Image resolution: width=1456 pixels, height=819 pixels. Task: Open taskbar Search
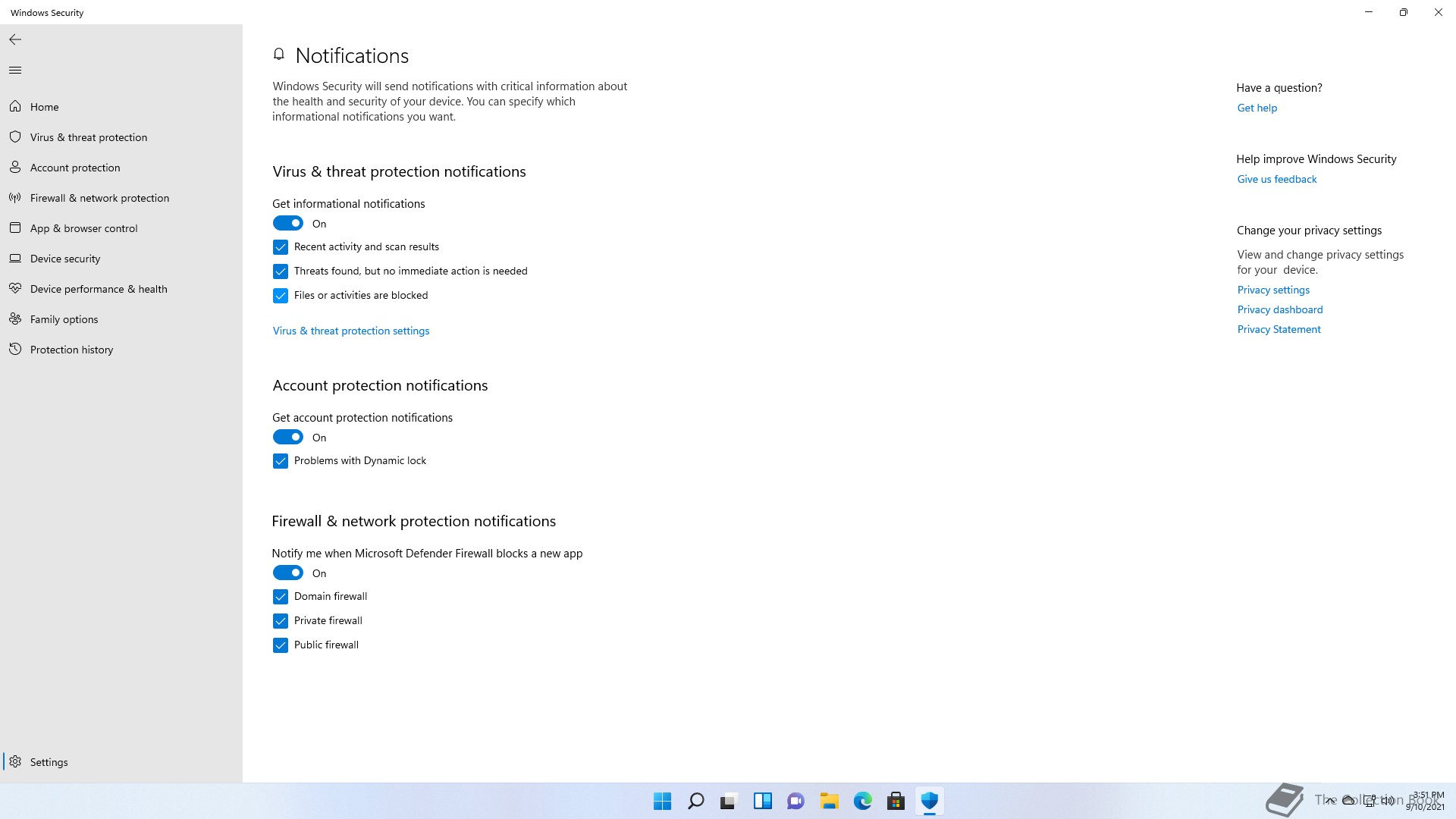pos(695,801)
